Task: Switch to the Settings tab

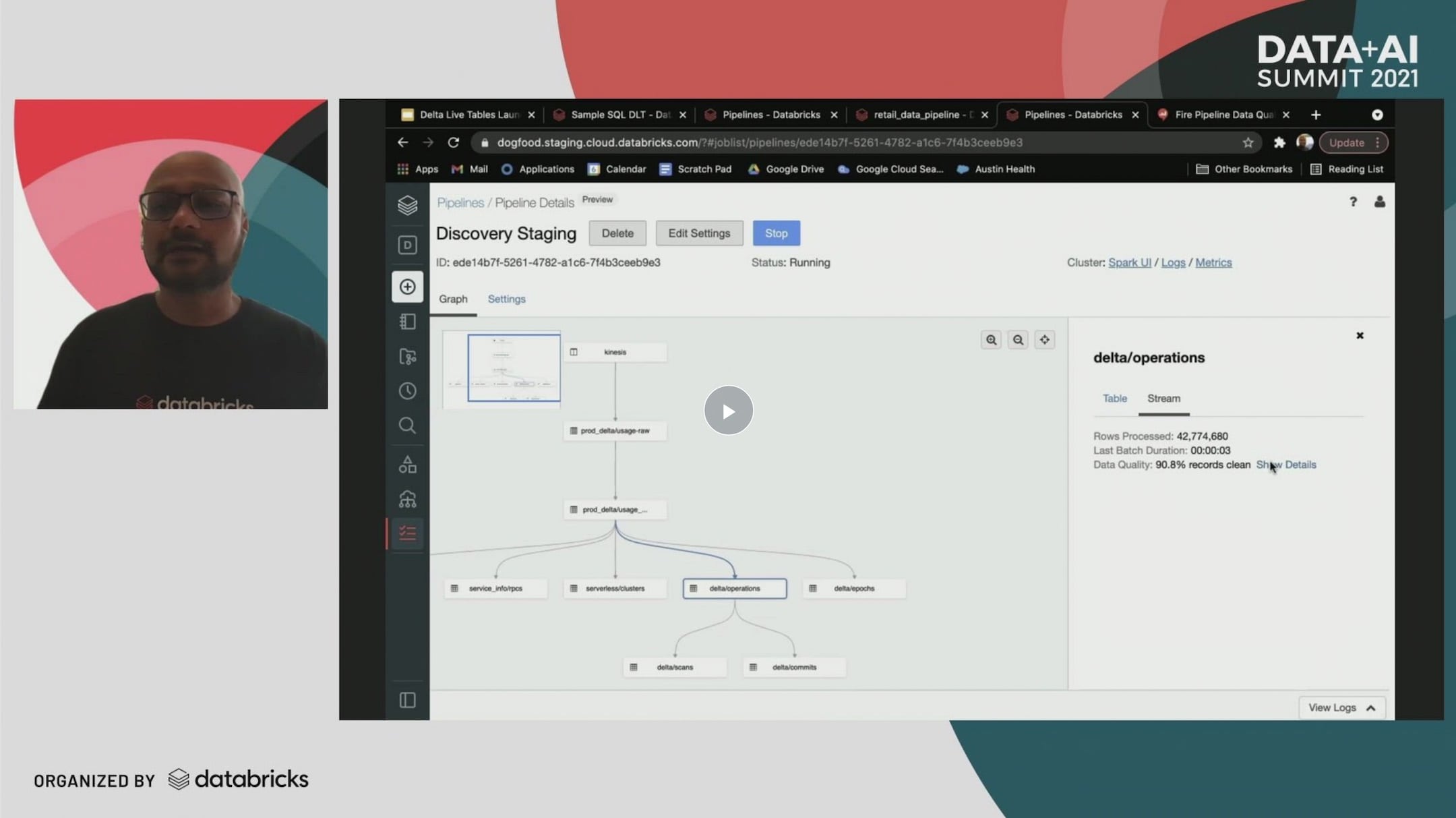Action: click(505, 298)
